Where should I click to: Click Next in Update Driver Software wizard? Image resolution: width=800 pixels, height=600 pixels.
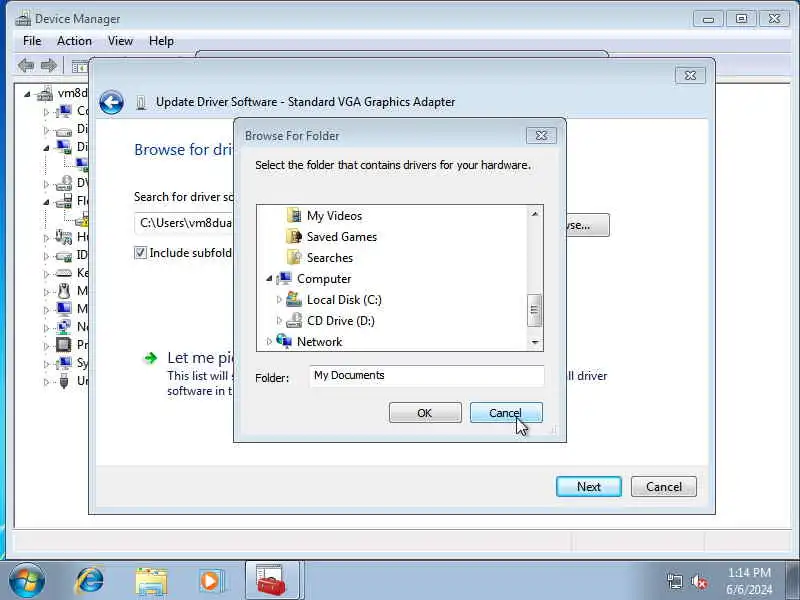[589, 487]
